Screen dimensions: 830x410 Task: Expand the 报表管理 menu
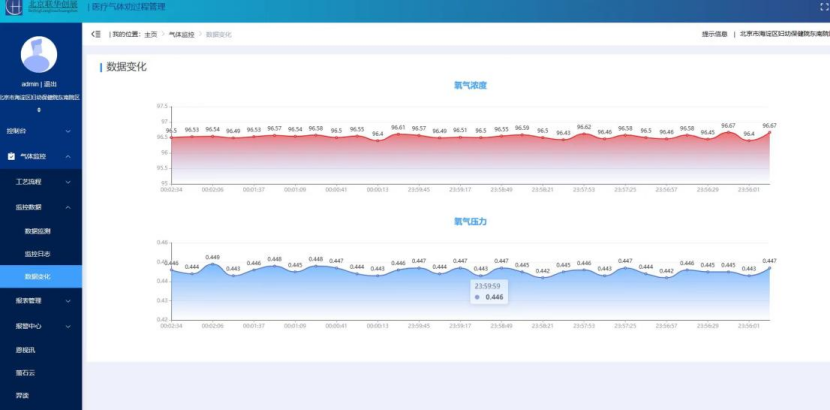[x=68, y=300]
